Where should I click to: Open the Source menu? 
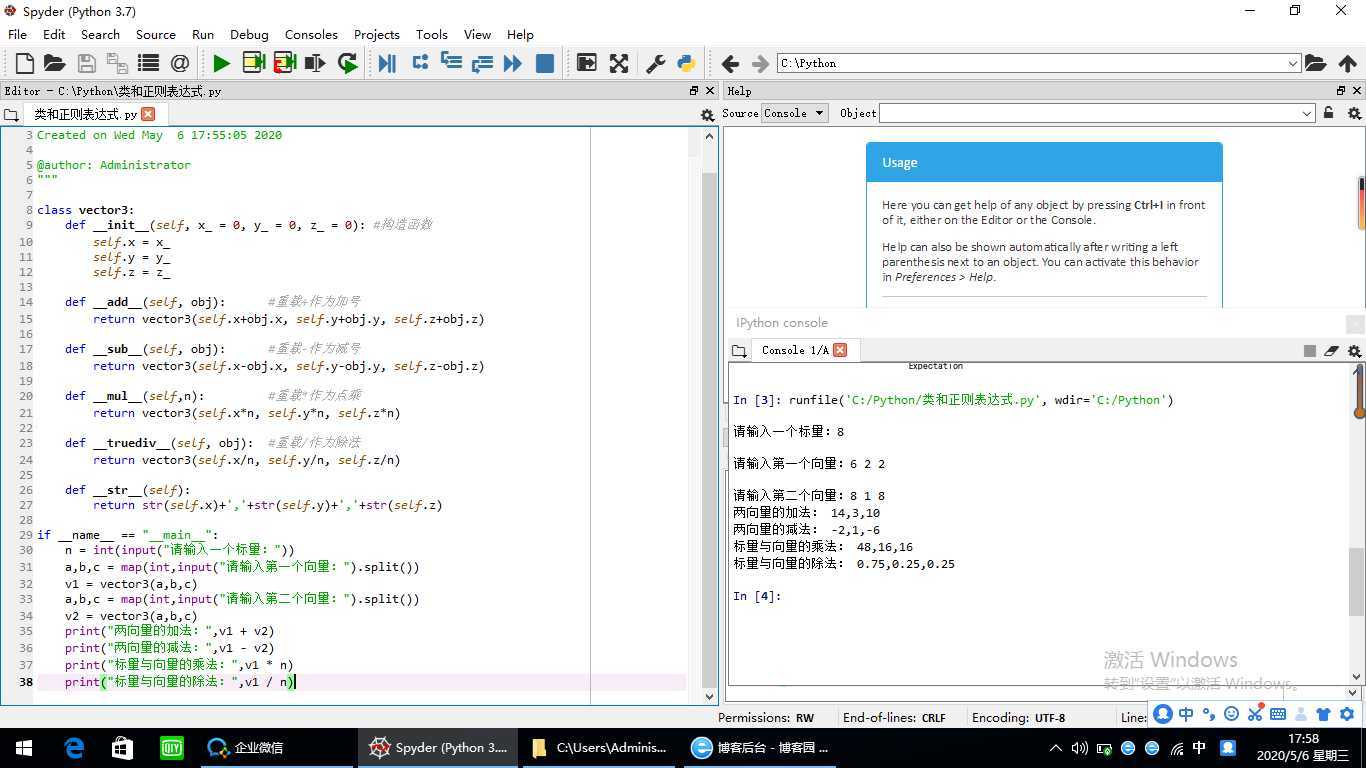[156, 34]
